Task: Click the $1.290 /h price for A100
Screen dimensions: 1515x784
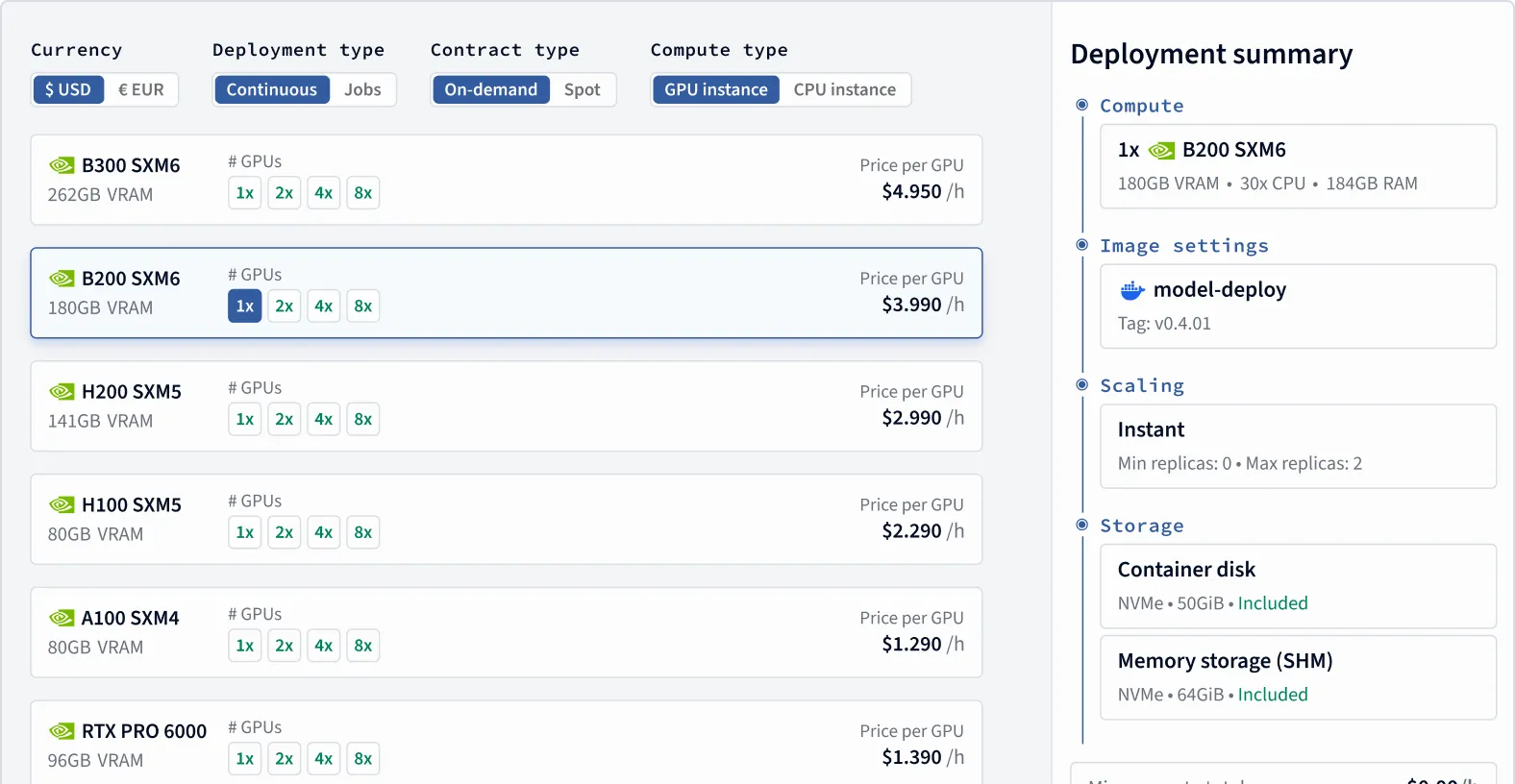Action: (x=923, y=644)
